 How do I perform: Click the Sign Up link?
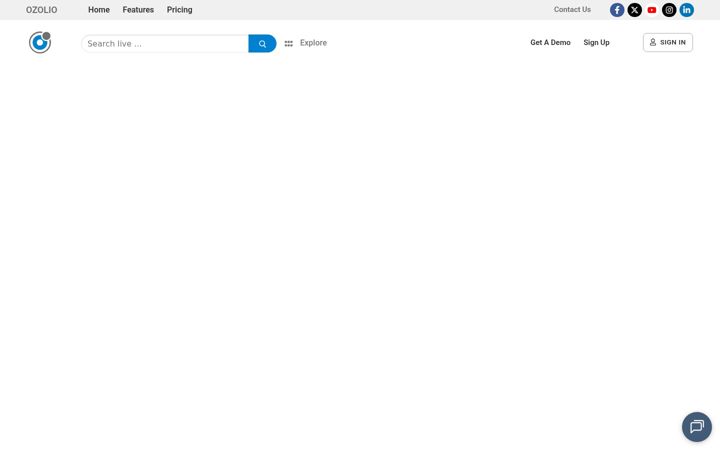point(596,42)
